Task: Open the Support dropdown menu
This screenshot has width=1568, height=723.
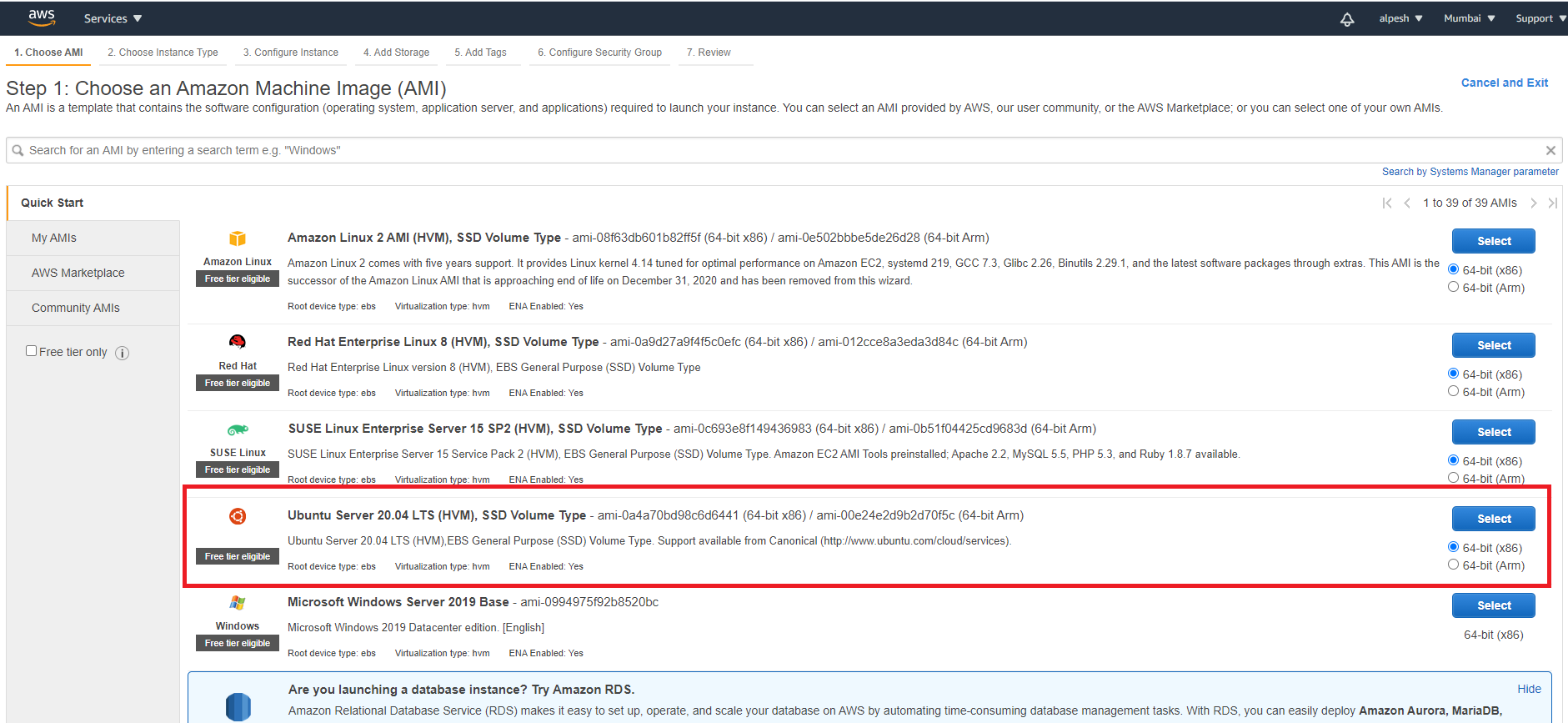Action: coord(1540,18)
